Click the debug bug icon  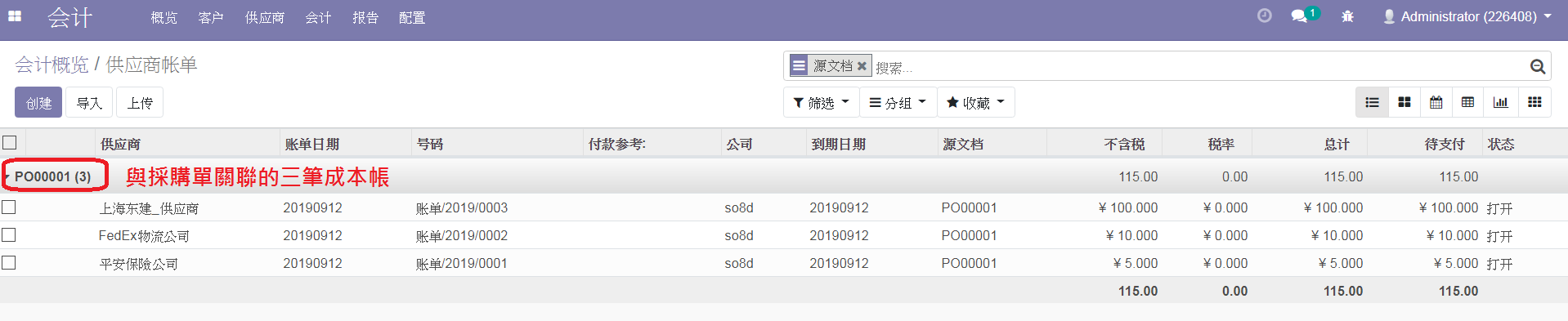(1347, 16)
